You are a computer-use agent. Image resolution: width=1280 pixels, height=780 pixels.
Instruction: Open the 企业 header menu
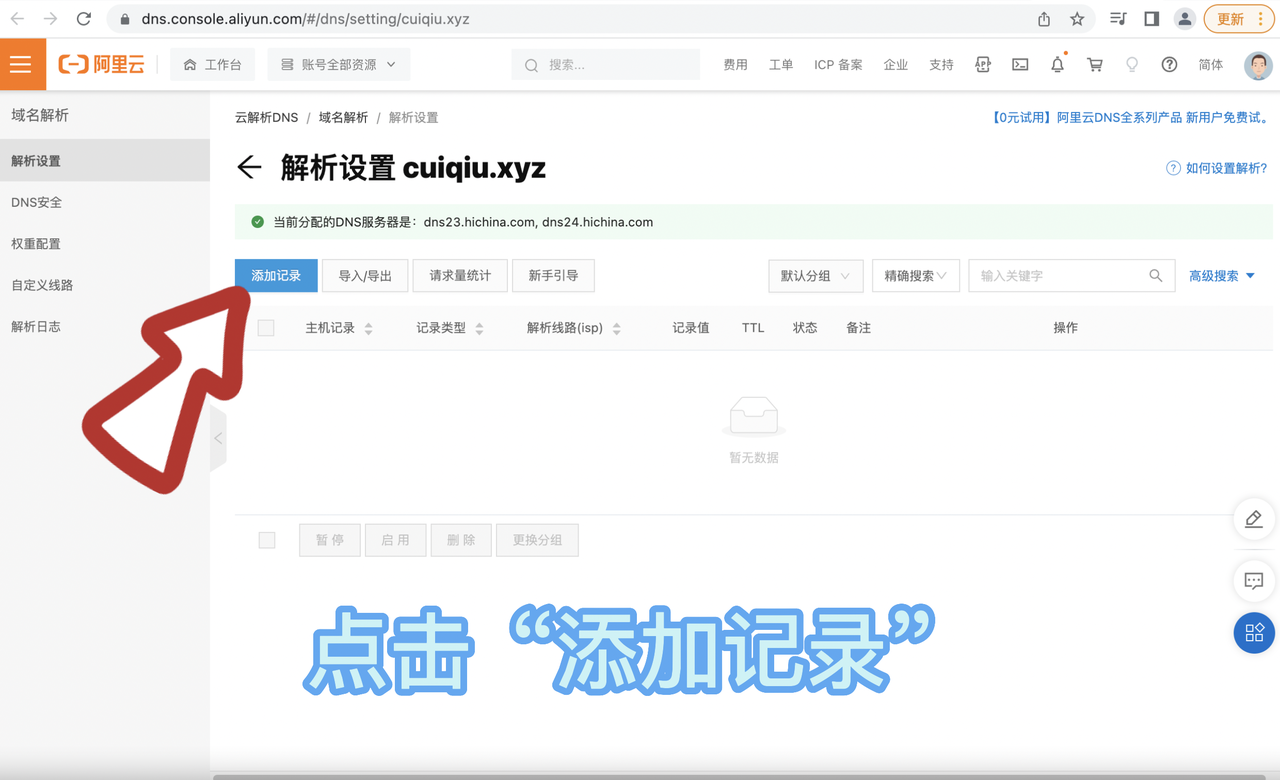[x=896, y=64]
